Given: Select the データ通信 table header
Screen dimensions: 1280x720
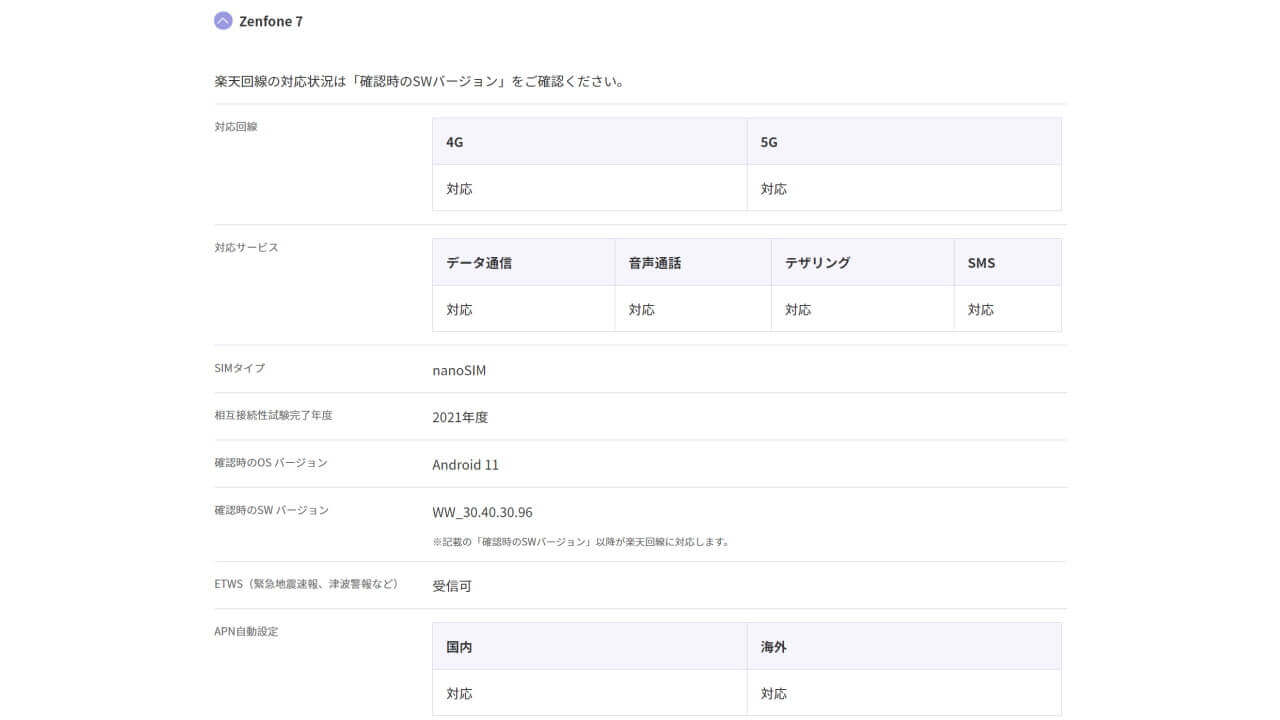Looking at the screenshot, I should click(479, 262).
